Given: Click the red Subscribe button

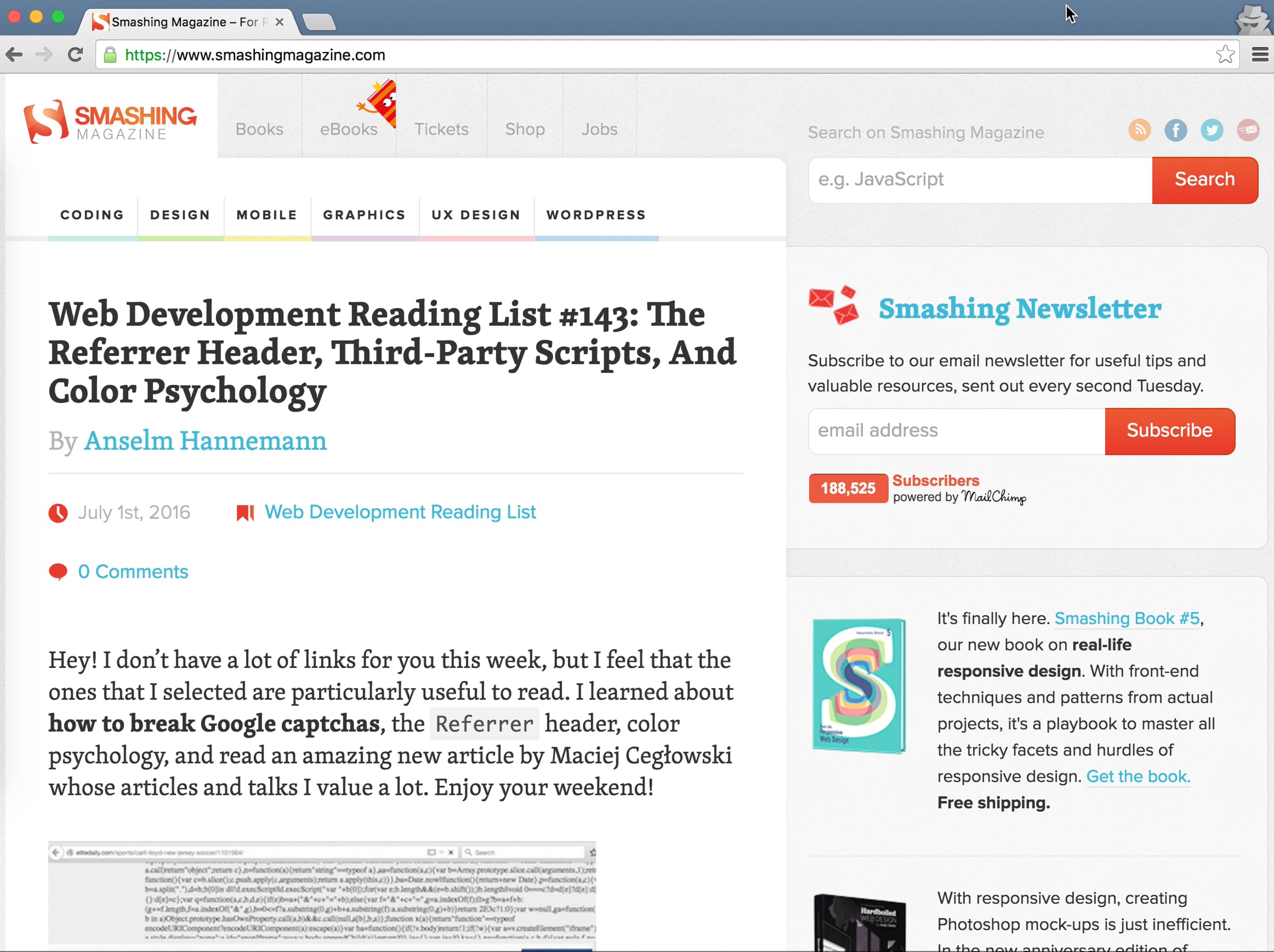Looking at the screenshot, I should coord(1169,431).
